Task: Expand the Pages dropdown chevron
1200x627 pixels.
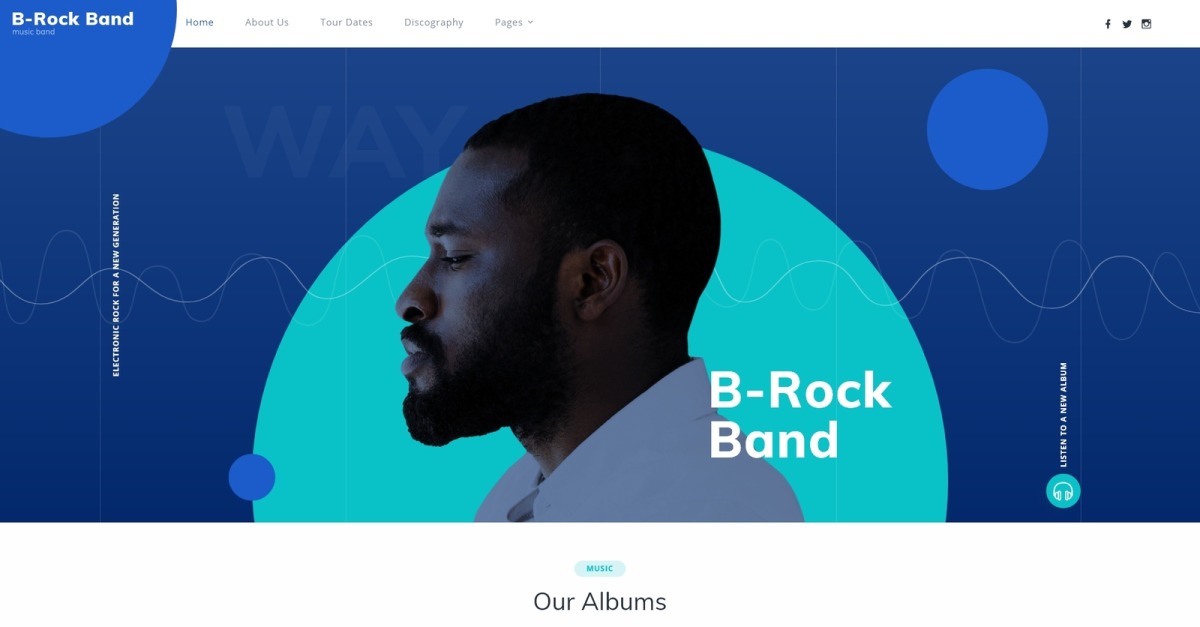Action: tap(530, 22)
